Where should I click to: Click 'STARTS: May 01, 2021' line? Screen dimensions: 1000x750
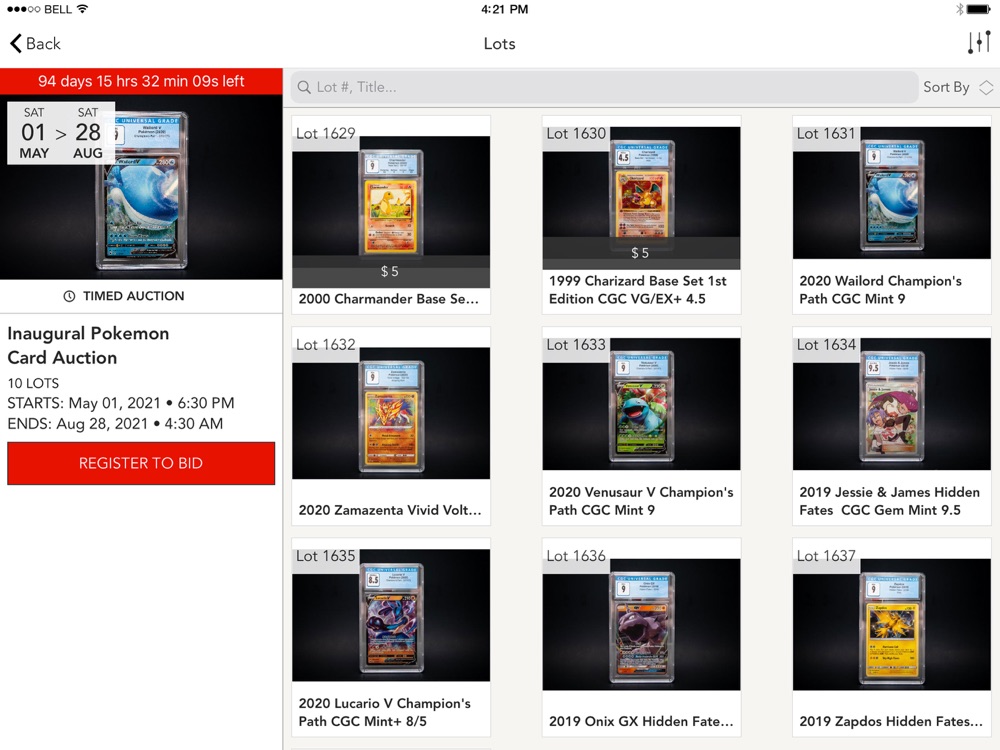(121, 403)
